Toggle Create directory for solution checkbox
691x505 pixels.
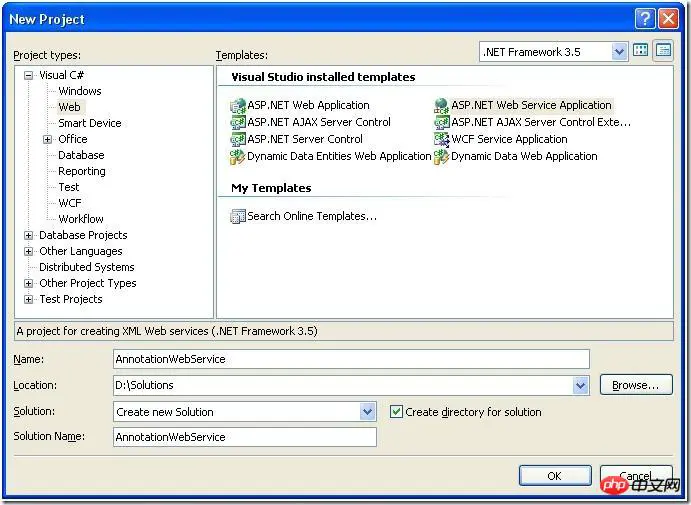396,412
